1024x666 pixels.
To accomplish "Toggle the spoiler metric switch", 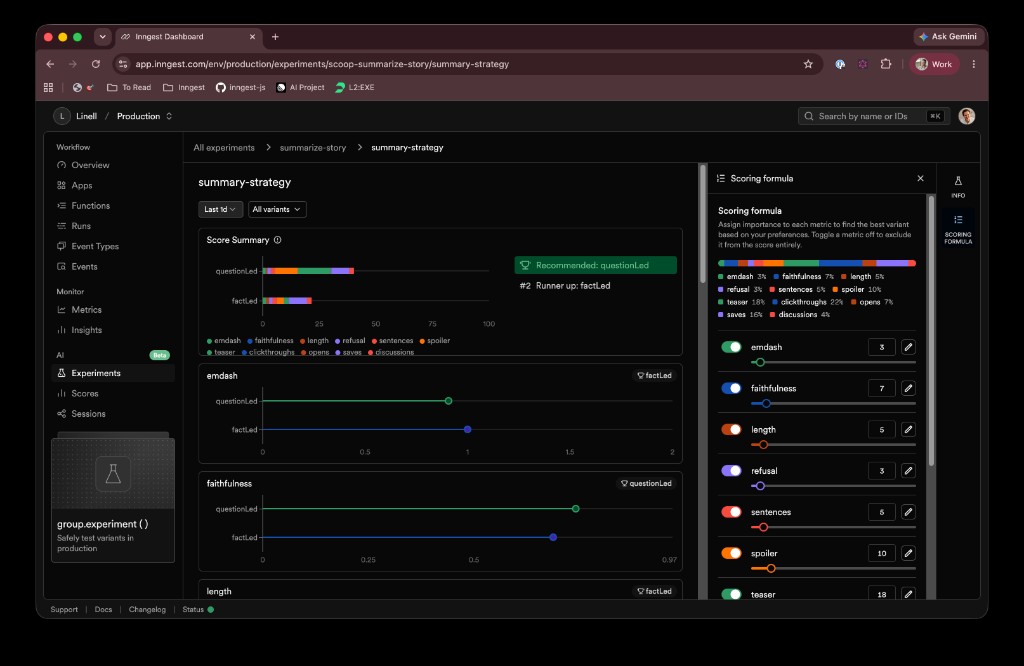I will [731, 553].
